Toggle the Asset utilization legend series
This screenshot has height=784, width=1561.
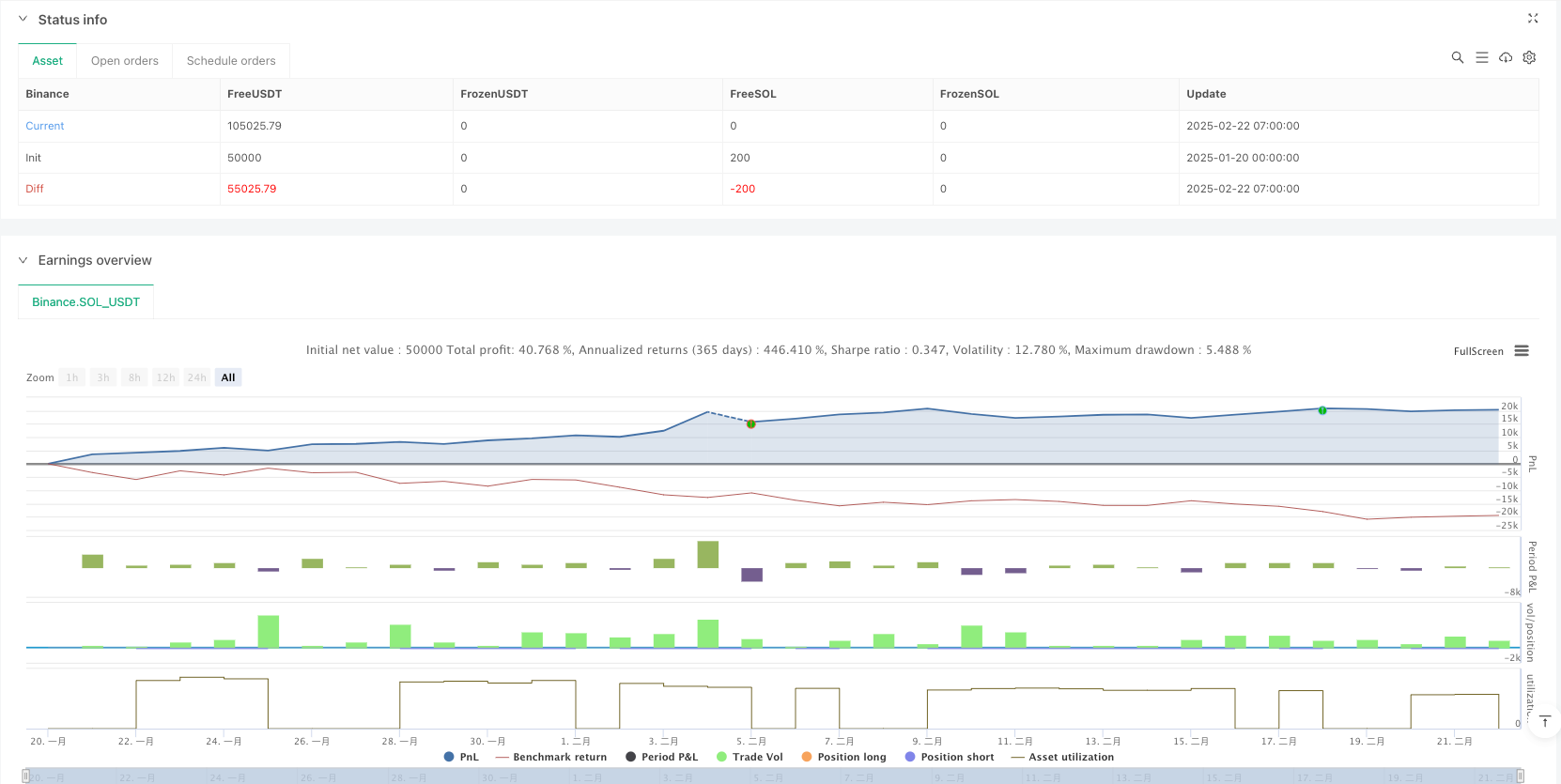coord(1062,757)
